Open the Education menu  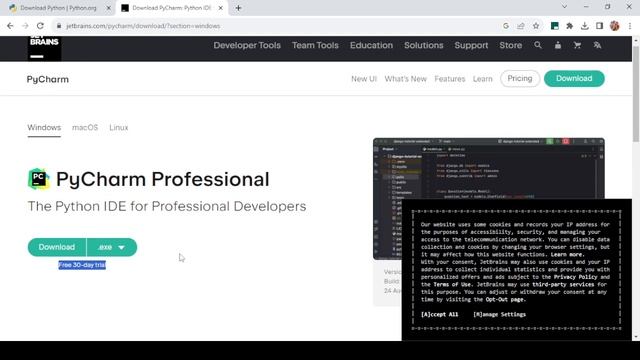point(371,45)
